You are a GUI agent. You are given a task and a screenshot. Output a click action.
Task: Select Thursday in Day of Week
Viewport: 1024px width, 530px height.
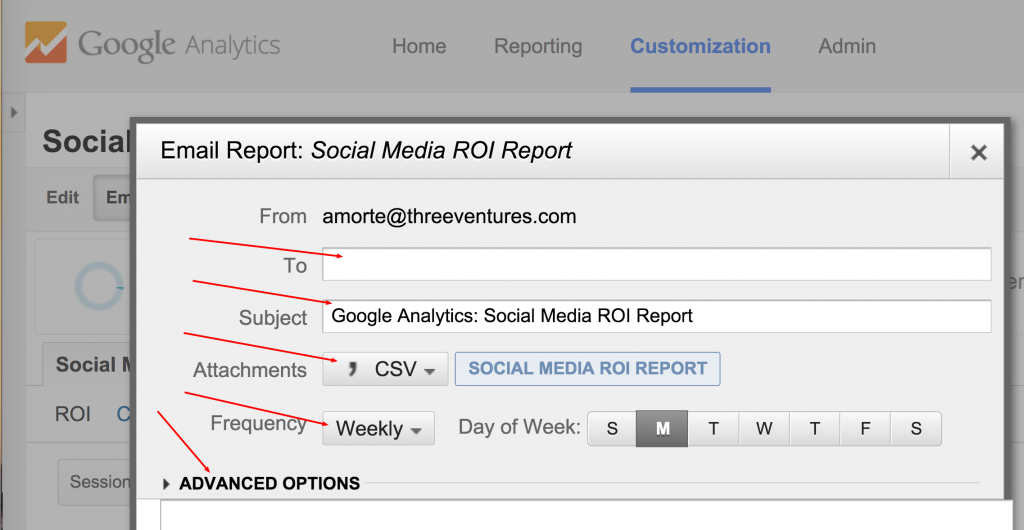[814, 429]
